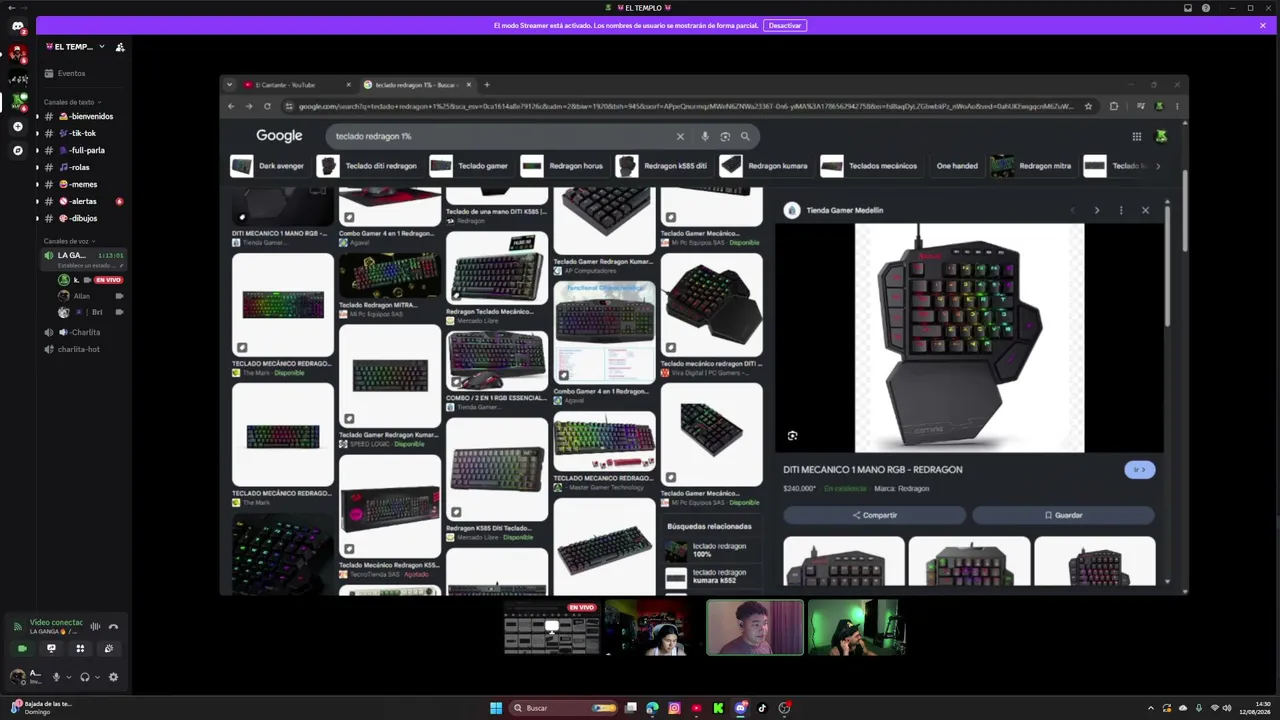Open the rolas text channel
Image resolution: width=1280 pixels, height=720 pixels.
84,167
